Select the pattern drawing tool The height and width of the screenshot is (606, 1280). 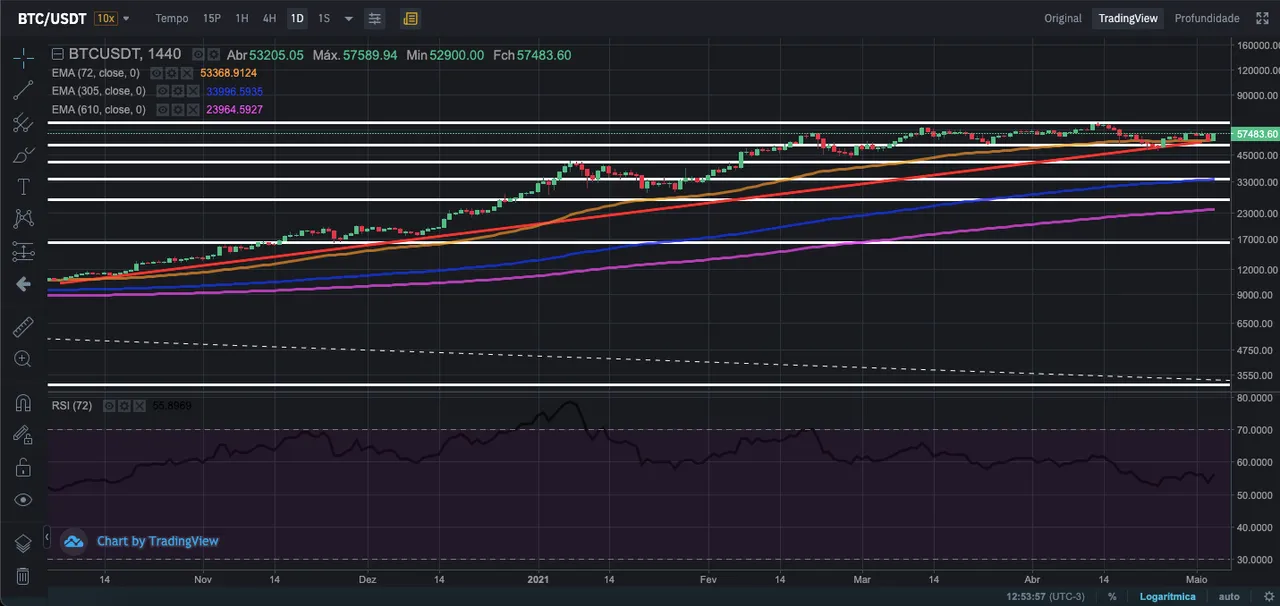tap(23, 219)
